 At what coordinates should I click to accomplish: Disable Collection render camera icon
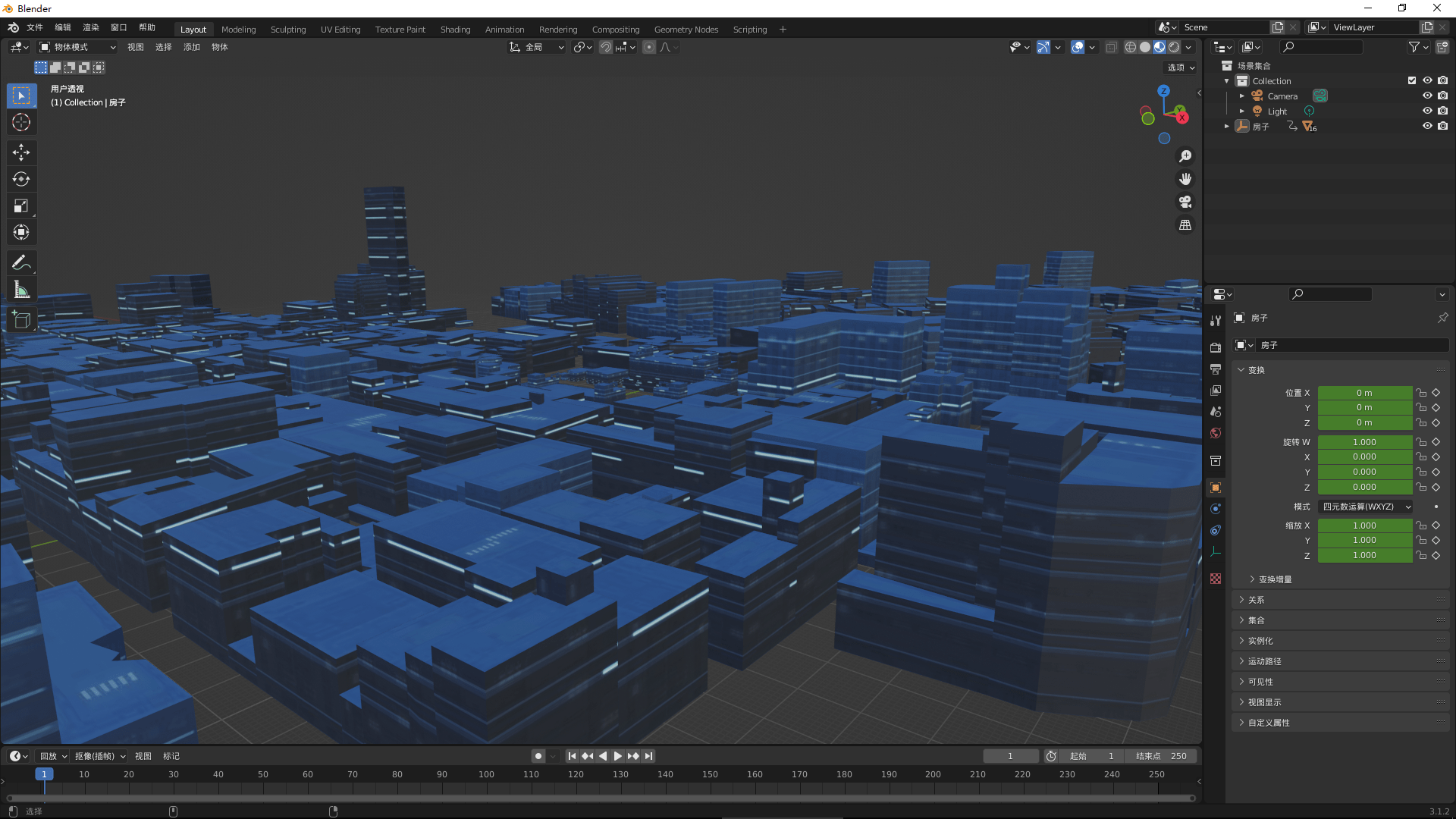(x=1443, y=80)
